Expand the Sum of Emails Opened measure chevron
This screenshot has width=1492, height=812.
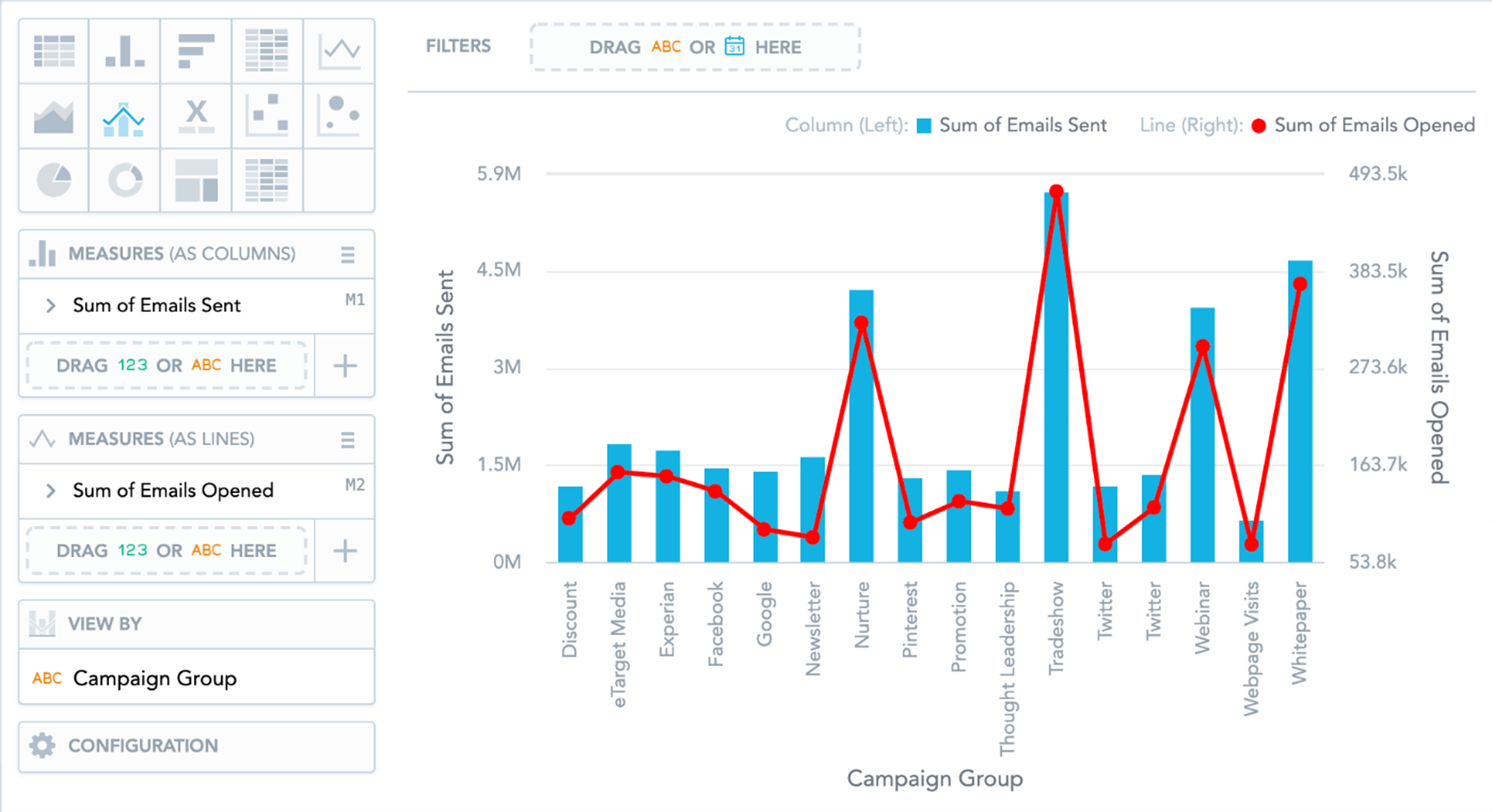[x=51, y=491]
